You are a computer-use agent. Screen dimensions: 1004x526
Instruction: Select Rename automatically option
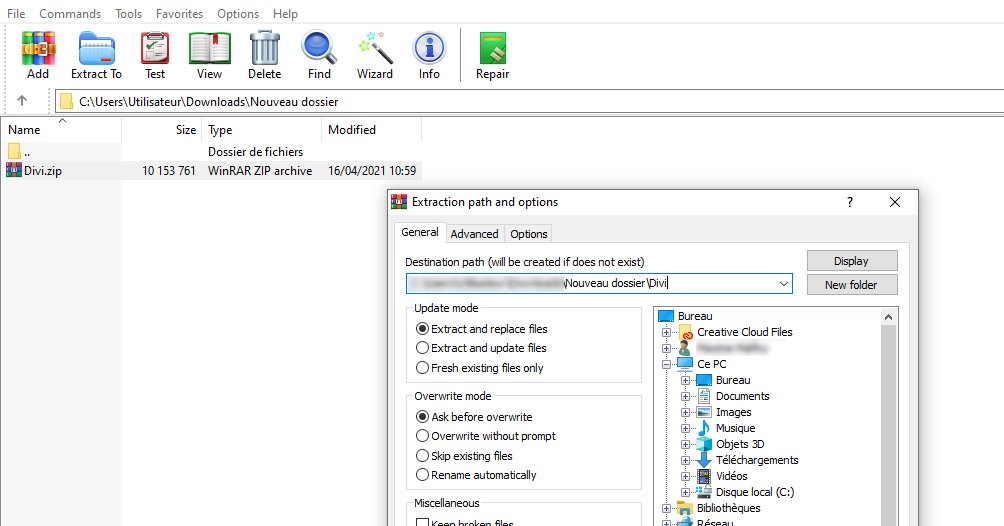tap(422, 475)
